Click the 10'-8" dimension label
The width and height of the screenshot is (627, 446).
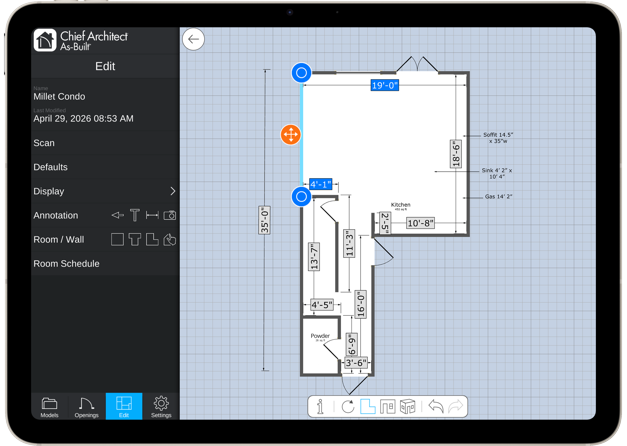(420, 223)
